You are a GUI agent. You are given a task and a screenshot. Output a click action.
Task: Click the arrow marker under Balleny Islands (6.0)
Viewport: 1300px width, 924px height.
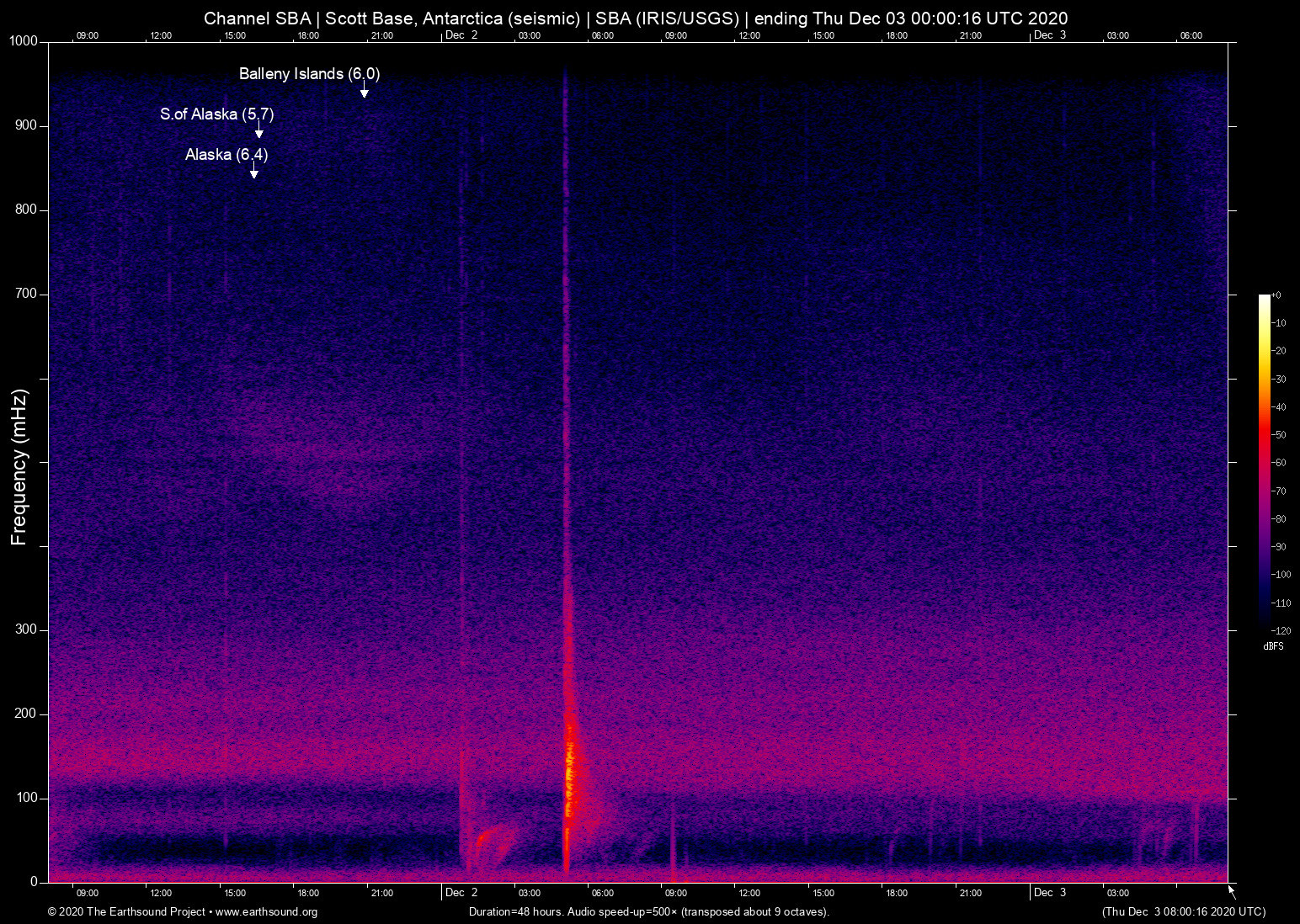(x=364, y=91)
